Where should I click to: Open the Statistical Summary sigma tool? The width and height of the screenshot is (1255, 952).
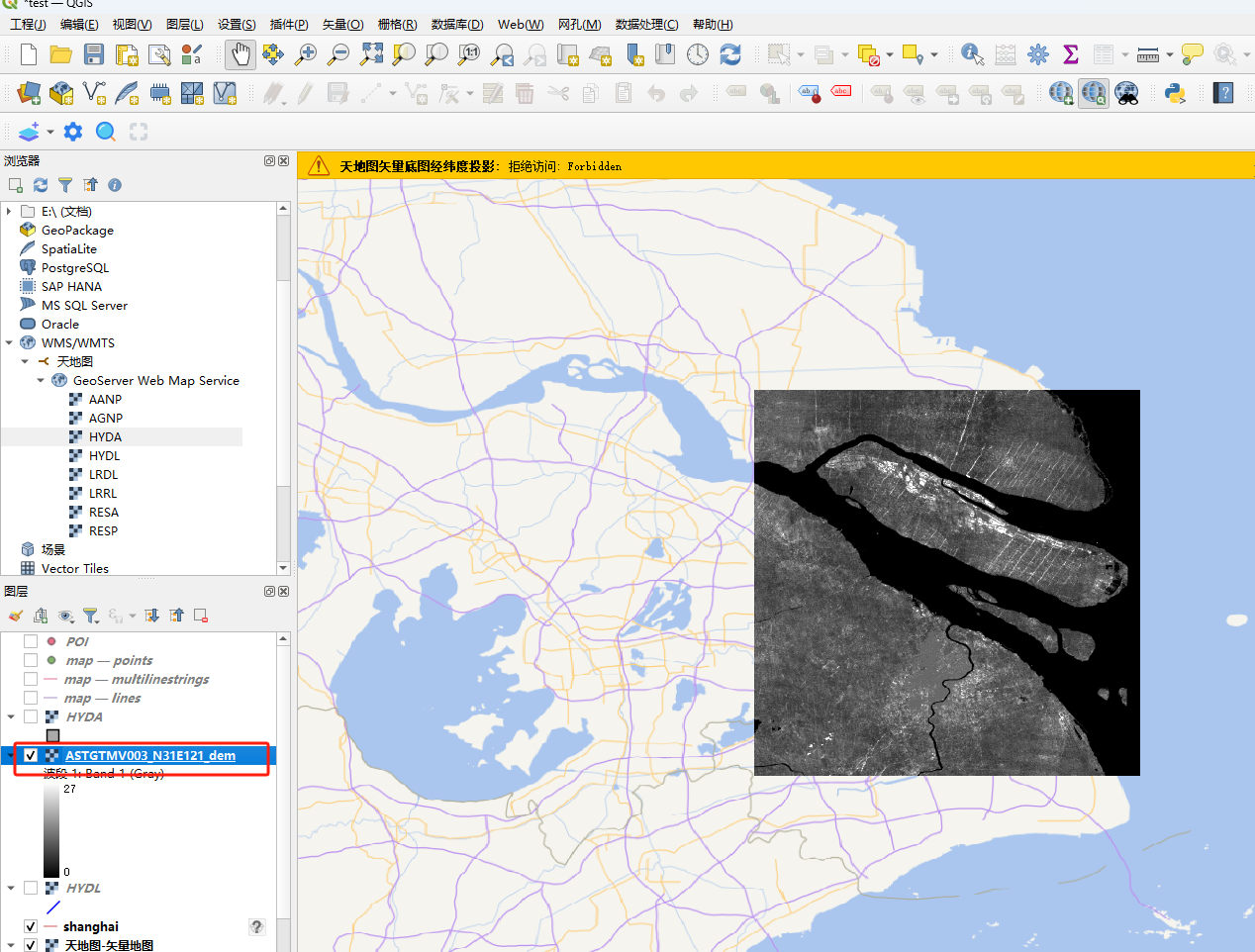(x=1070, y=54)
